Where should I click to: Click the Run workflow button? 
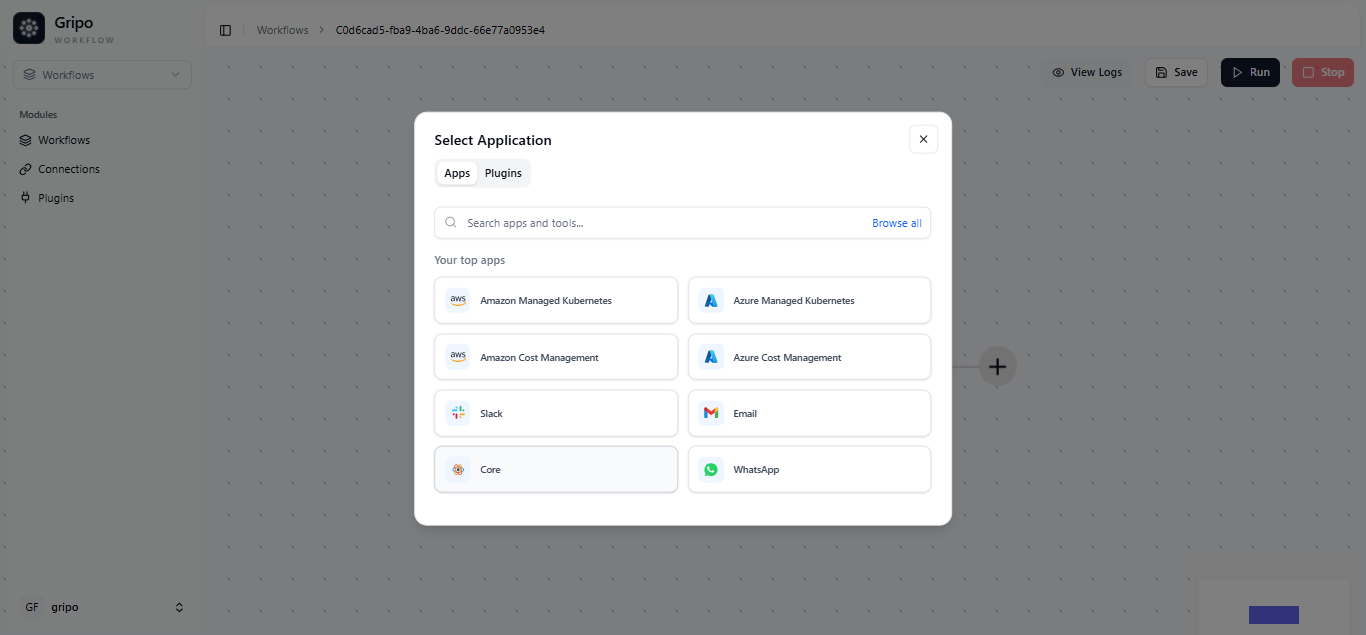pos(1249,72)
